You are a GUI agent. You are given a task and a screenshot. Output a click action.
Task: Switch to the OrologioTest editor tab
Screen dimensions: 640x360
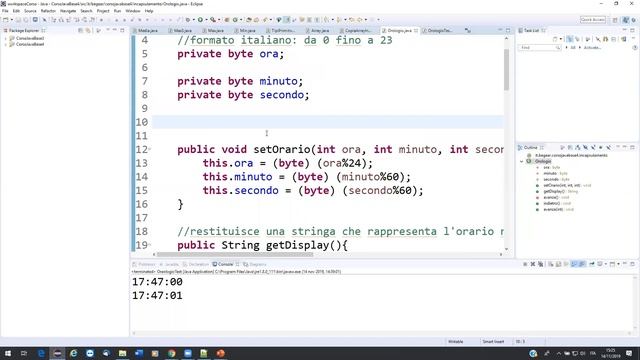point(439,31)
